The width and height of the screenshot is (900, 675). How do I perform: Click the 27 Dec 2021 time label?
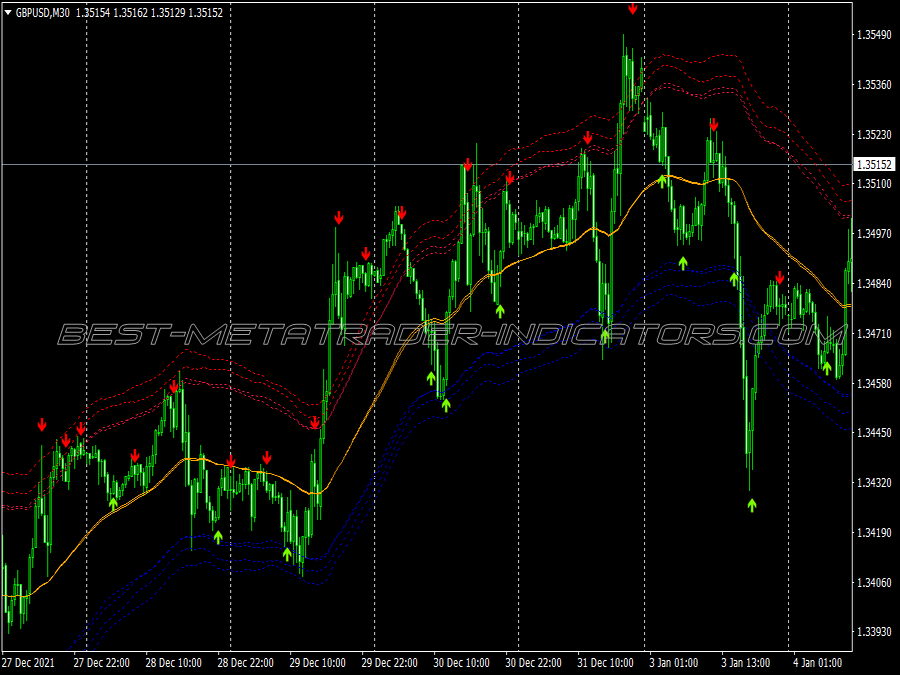(29, 662)
